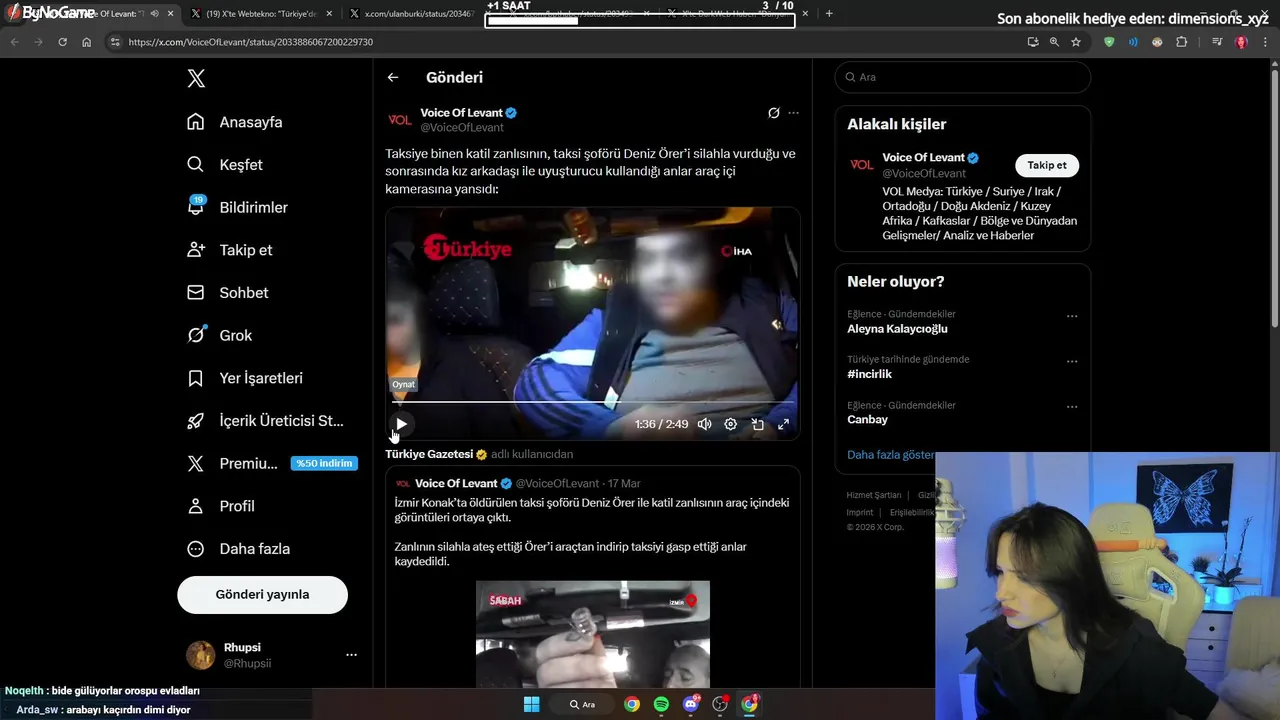
Task: Click browser home icon
Action: click(86, 42)
